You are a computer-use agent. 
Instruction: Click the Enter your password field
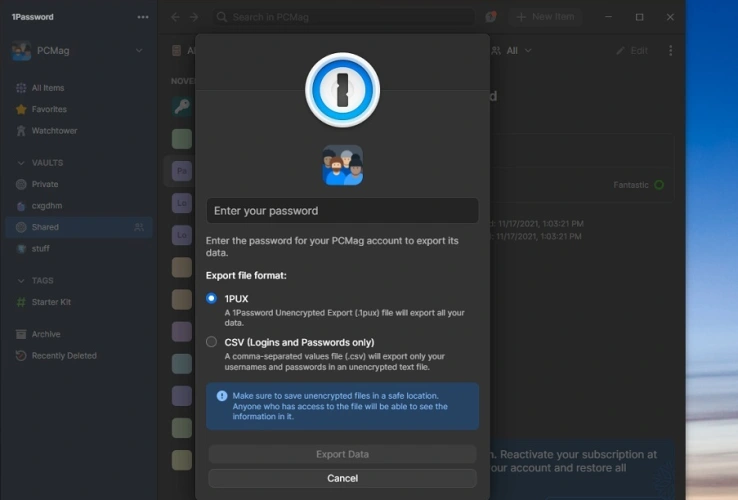342,211
